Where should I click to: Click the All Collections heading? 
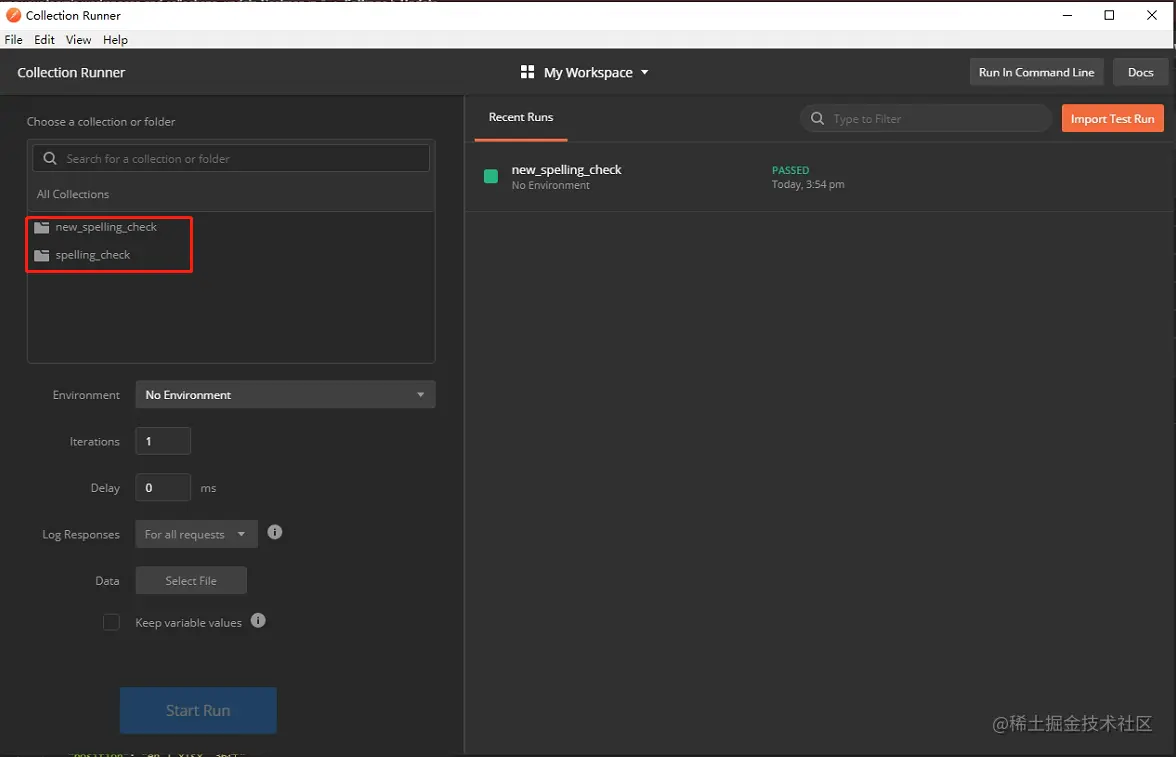[73, 194]
